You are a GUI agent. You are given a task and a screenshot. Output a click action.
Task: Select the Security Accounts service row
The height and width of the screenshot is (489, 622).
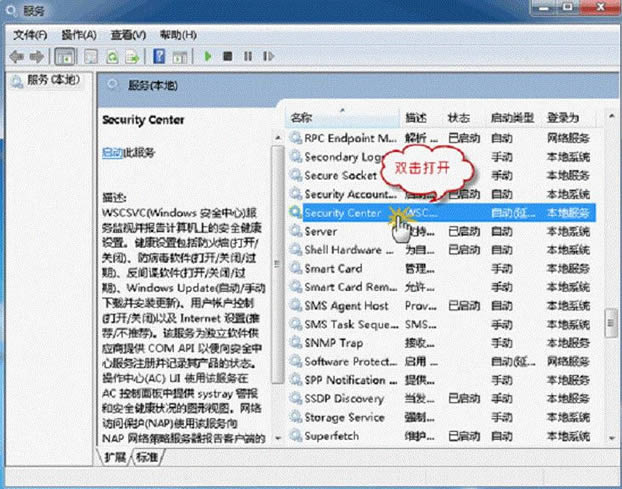pyautogui.click(x=441, y=194)
